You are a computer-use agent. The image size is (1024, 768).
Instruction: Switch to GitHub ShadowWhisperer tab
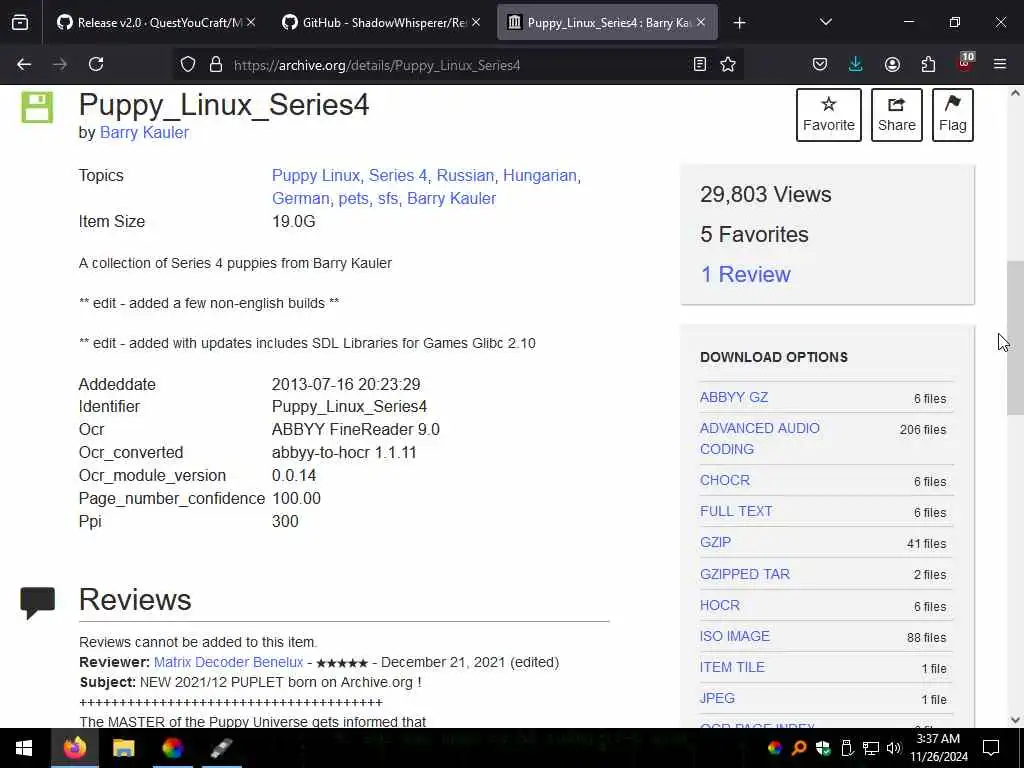tap(381, 23)
